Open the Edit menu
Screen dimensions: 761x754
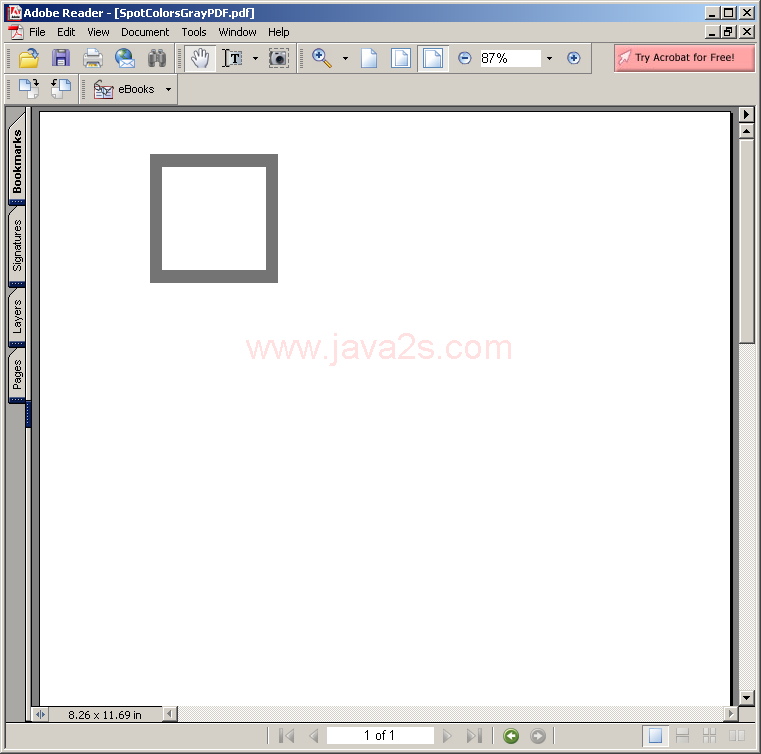pyautogui.click(x=66, y=32)
